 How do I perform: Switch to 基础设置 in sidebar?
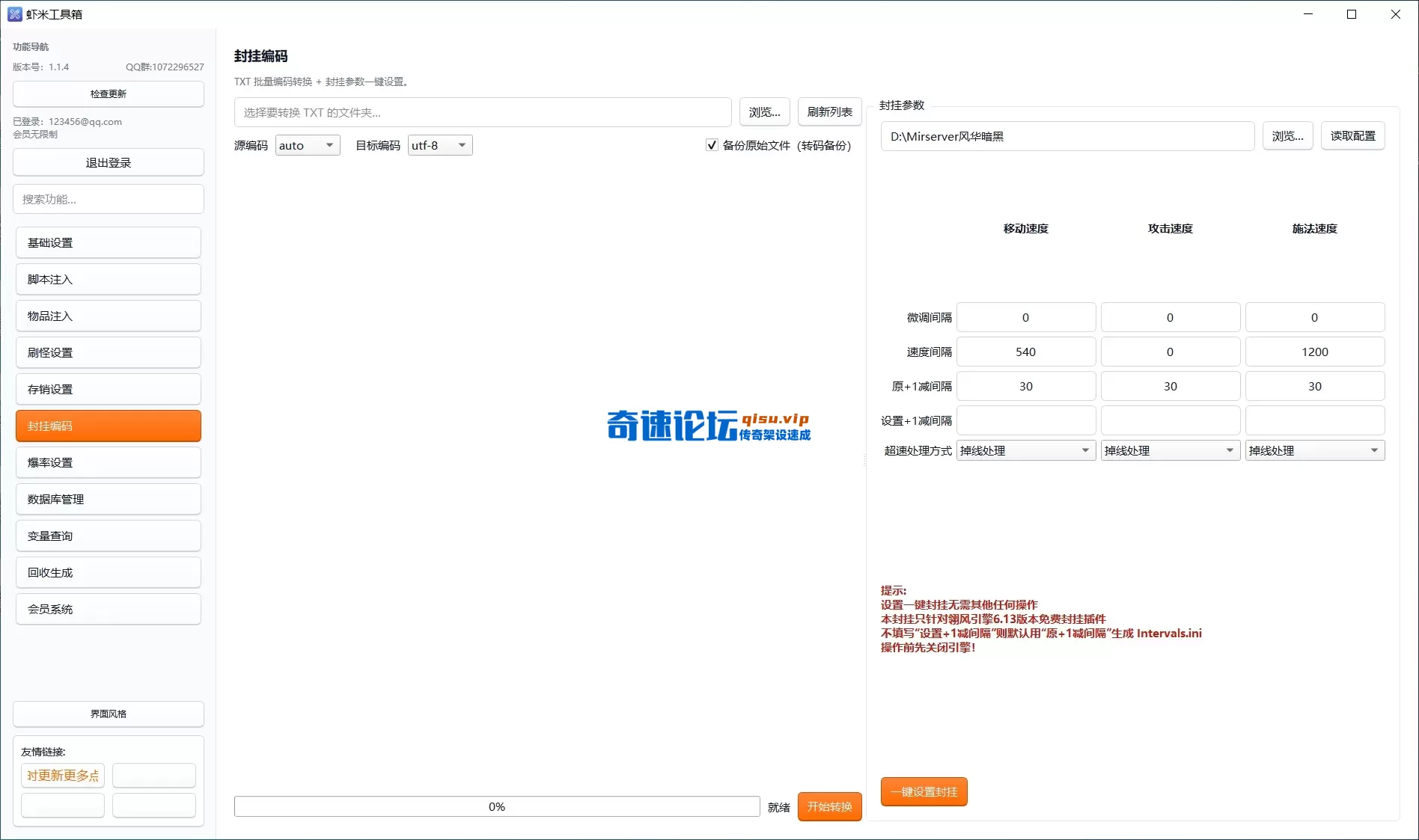[x=109, y=242]
